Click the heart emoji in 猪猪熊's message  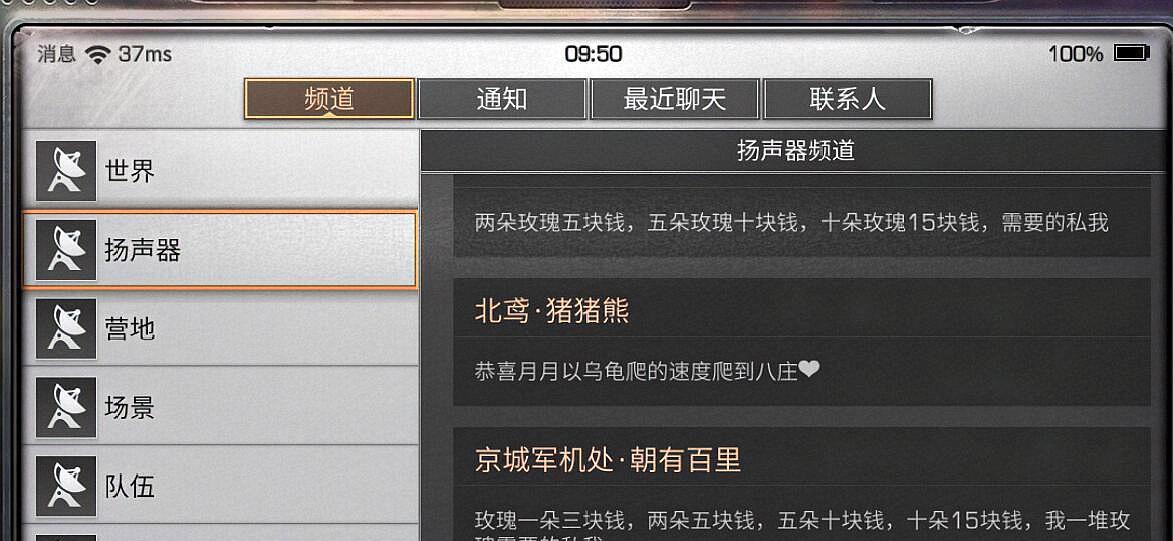[809, 369]
